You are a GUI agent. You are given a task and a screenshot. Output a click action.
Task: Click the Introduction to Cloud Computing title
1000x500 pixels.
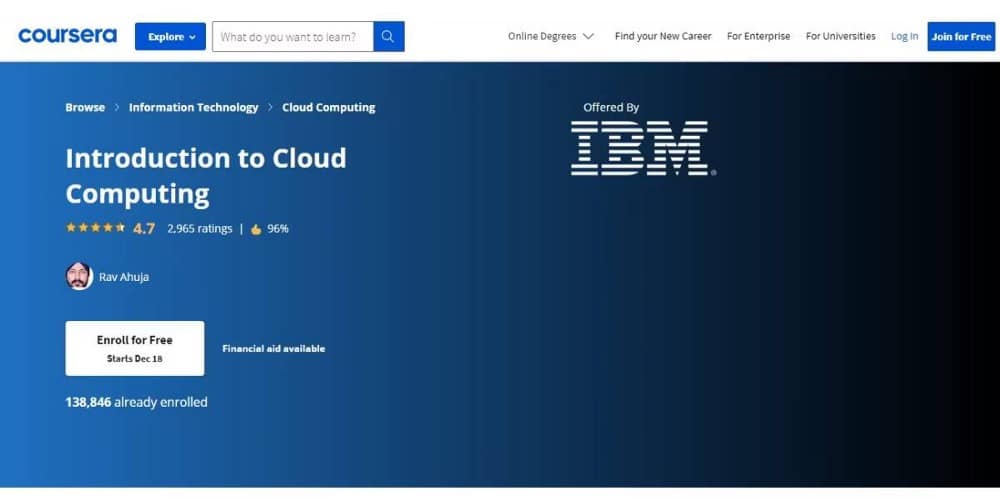coord(205,176)
